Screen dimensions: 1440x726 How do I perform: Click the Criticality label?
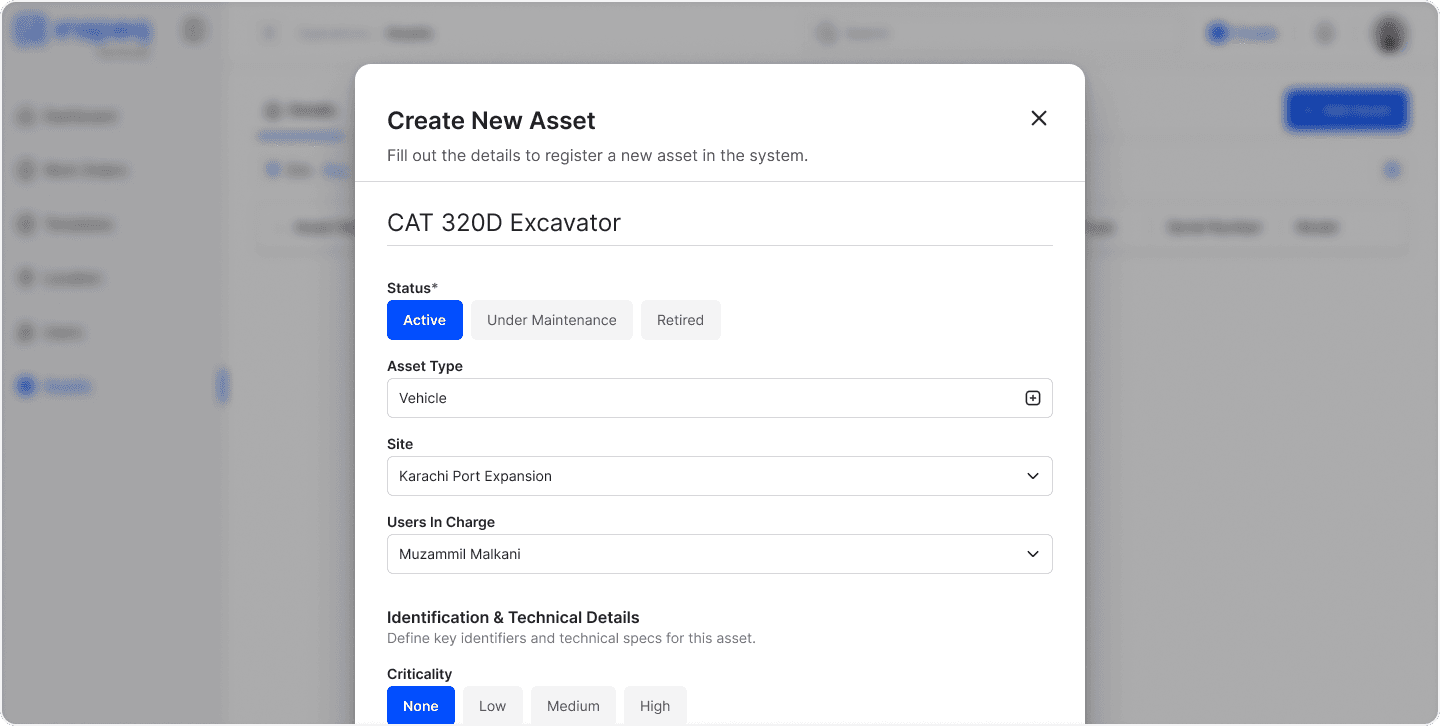point(420,674)
